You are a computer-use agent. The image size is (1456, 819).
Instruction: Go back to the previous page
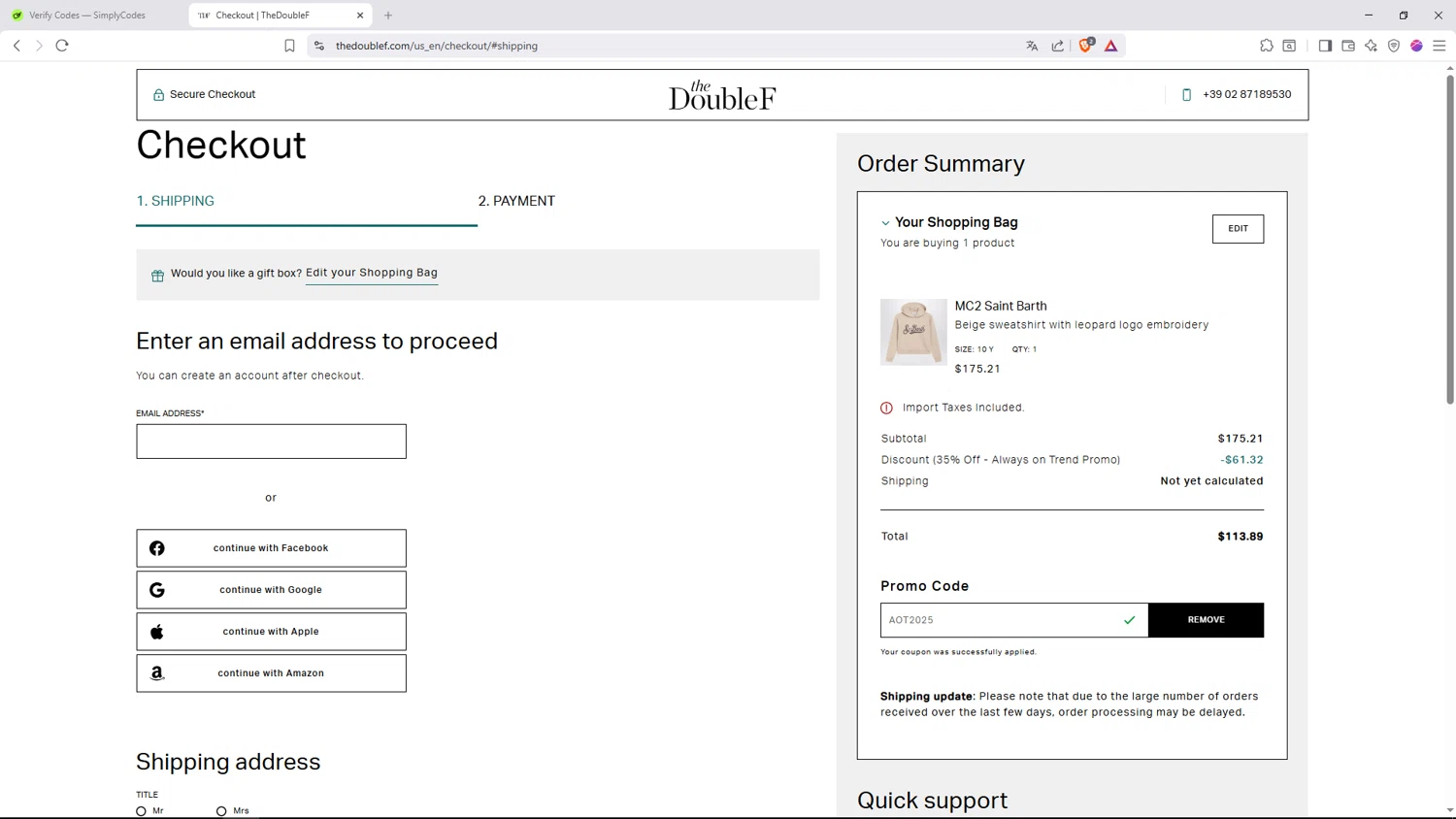coord(17,46)
